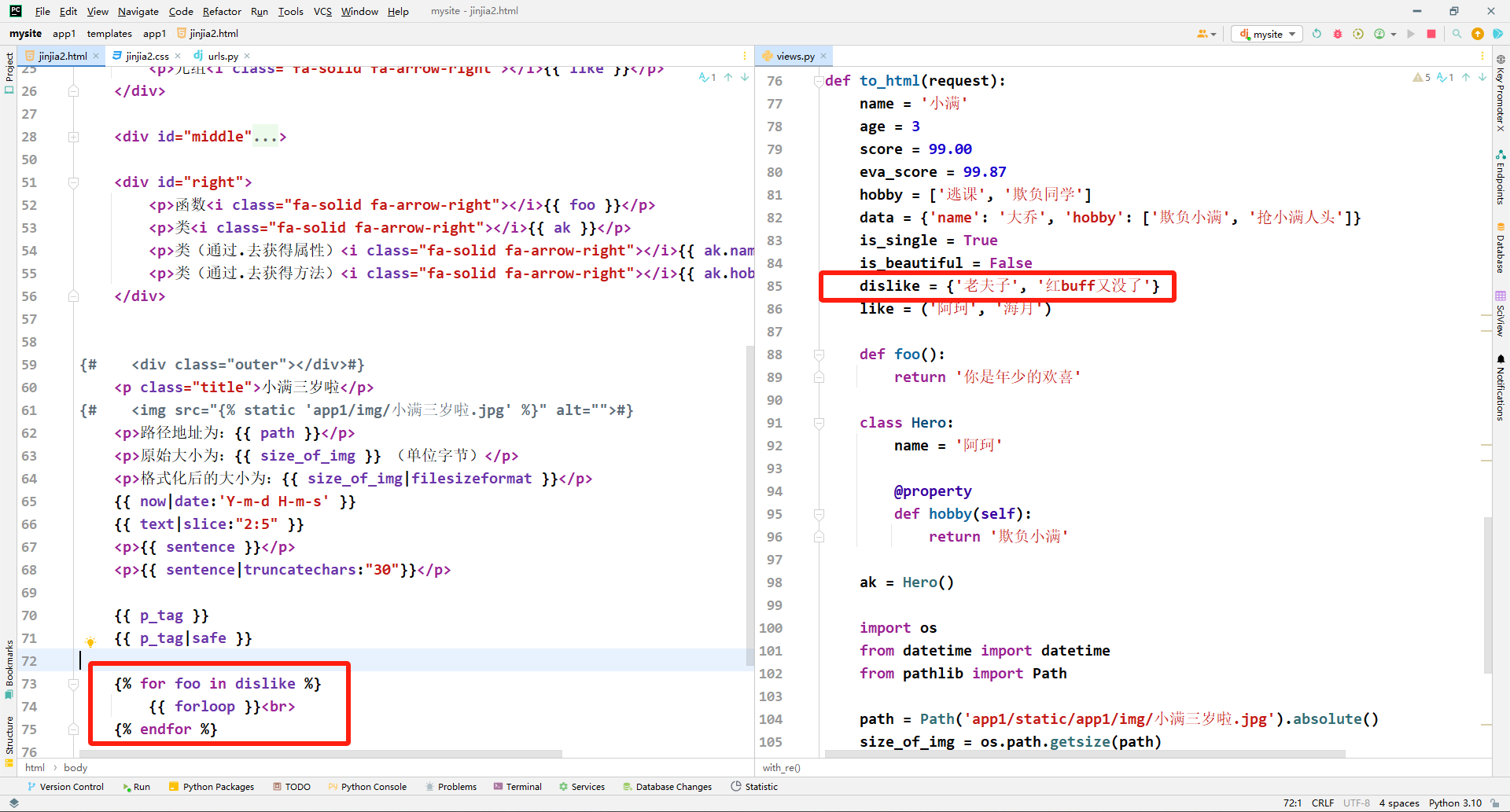This screenshot has height=812, width=1510.
Task: Collapse def hobby fold on line 95
Action: click(x=819, y=514)
